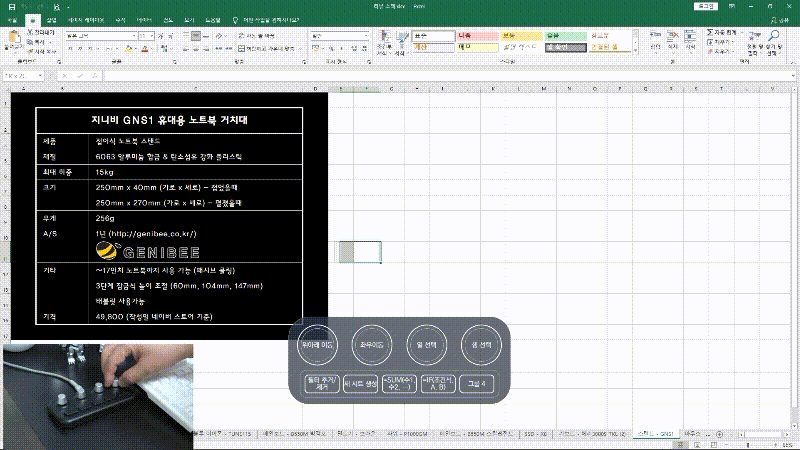The image size is (800, 450).
Task: Click the Undo arrow in the quick access toolbar
Action: [x=26, y=7]
